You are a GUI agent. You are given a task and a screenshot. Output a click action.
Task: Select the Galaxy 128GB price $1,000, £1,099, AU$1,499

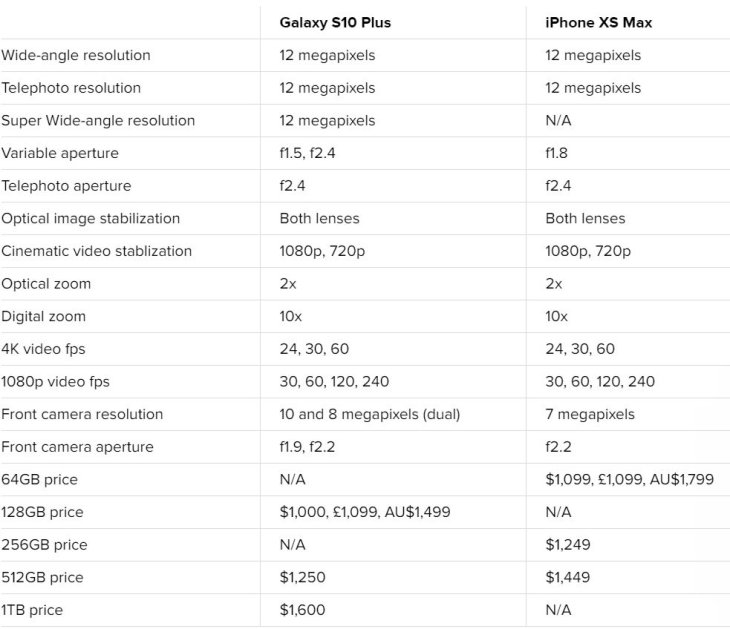tap(365, 512)
